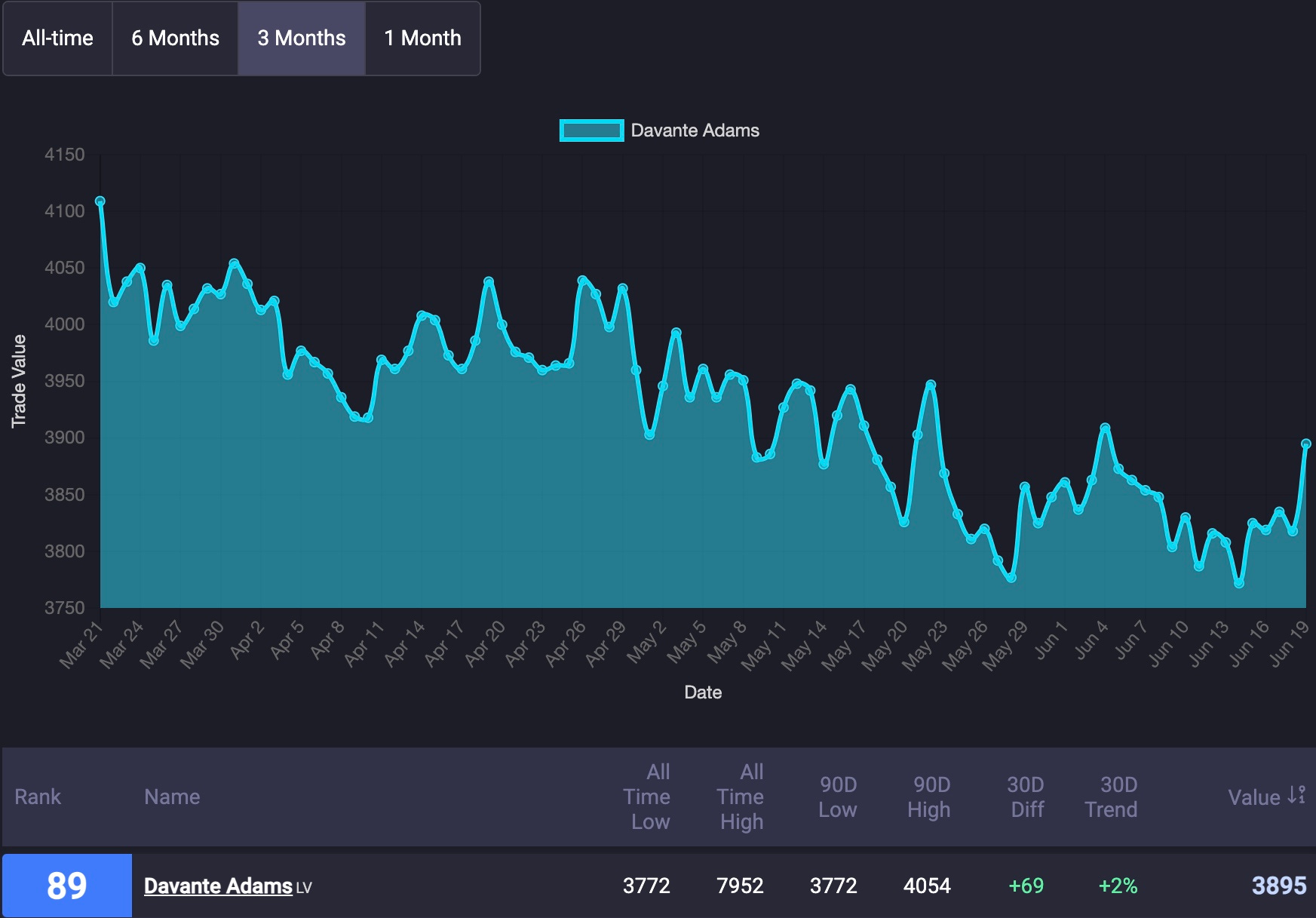Switch to the All-time range tab
Screen dimensions: 1316x918
[x=58, y=38]
